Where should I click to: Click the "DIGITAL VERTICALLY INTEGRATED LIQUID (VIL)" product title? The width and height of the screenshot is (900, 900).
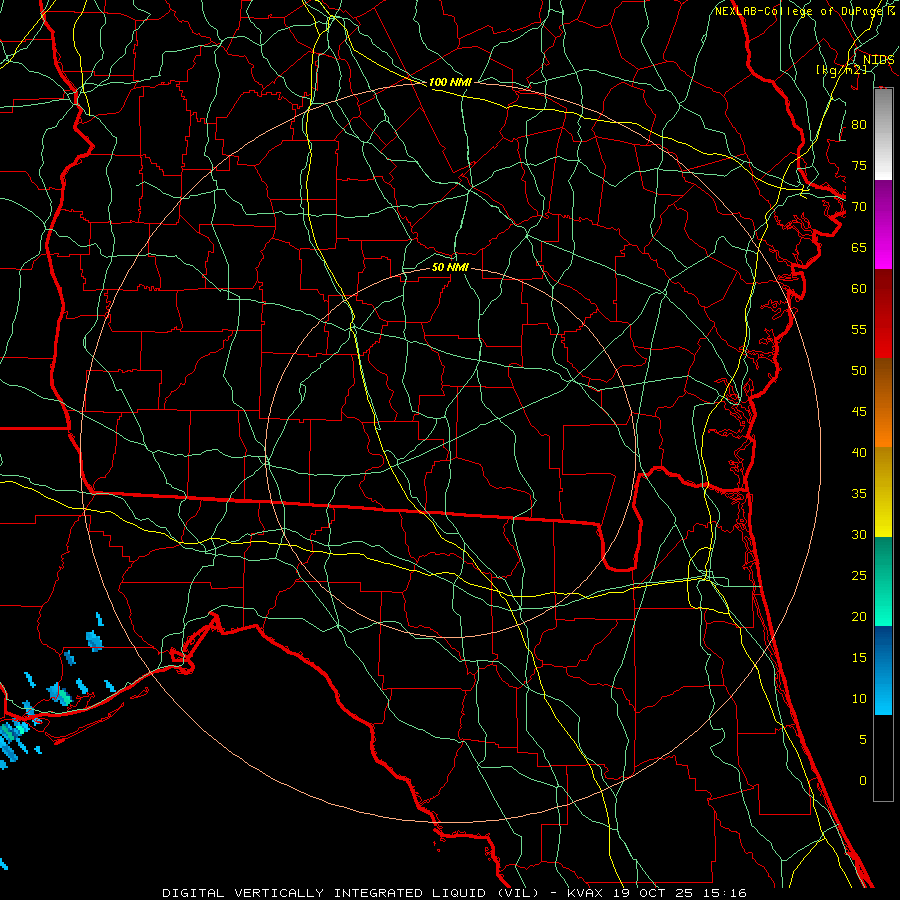(x=352, y=893)
